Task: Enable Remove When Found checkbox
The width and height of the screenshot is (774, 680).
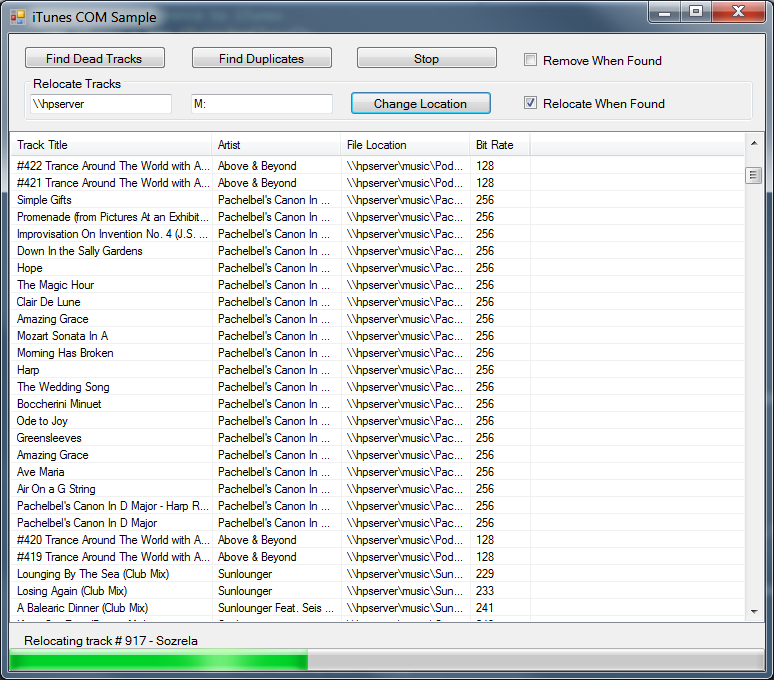Action: (530, 60)
